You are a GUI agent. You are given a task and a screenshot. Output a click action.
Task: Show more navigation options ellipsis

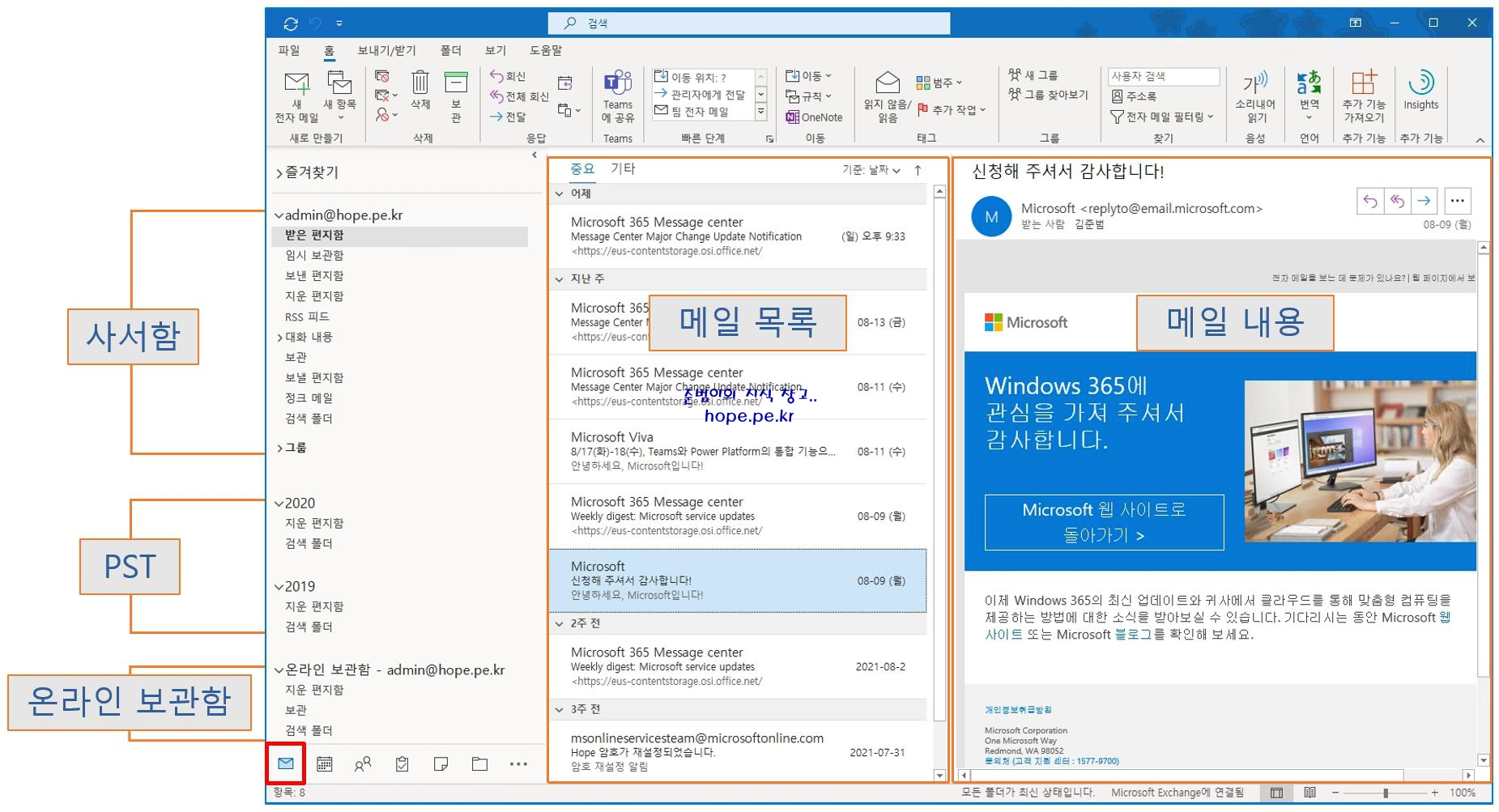(518, 763)
